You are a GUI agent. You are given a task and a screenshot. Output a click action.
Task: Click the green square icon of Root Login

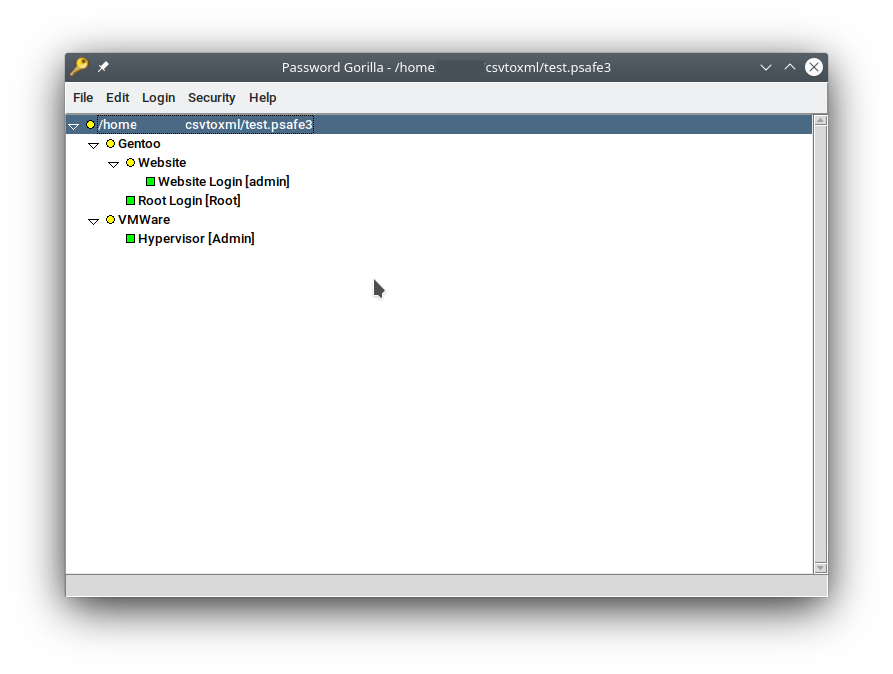click(x=130, y=201)
